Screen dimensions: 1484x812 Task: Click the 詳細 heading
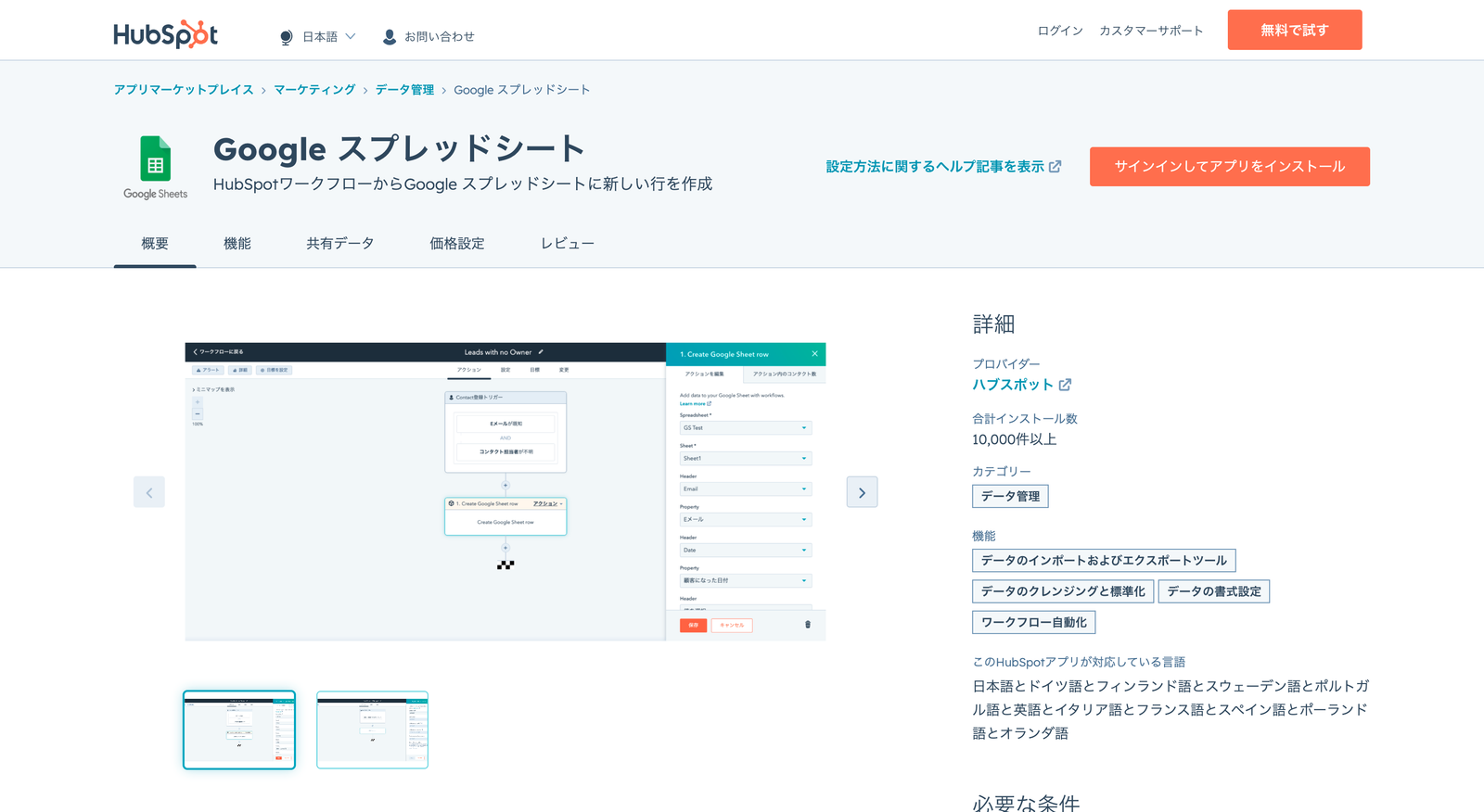pyautogui.click(x=993, y=324)
